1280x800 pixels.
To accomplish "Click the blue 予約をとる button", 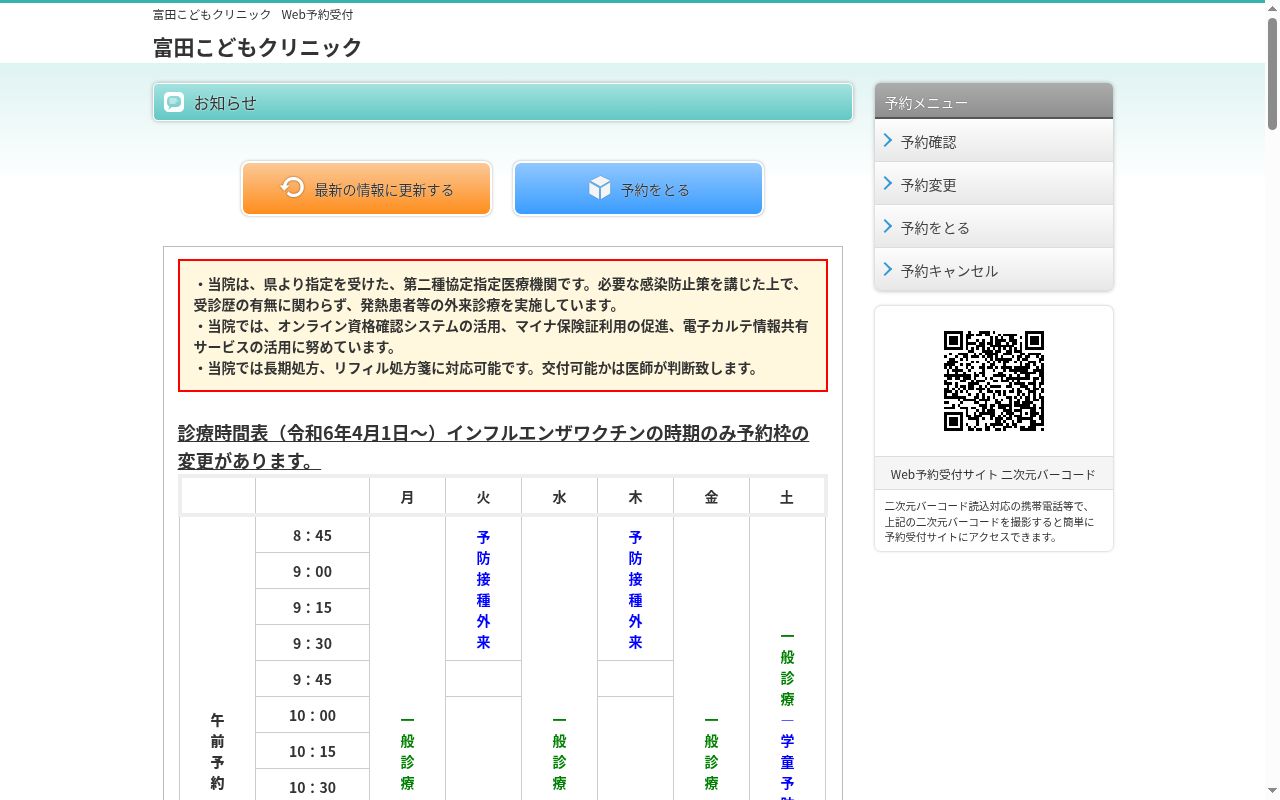I will (x=638, y=188).
